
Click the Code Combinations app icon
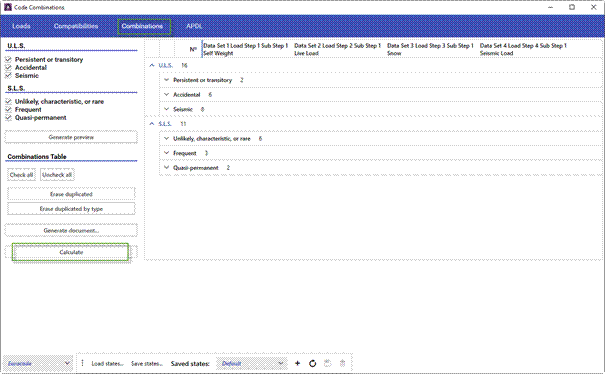pyautogui.click(x=8, y=7)
